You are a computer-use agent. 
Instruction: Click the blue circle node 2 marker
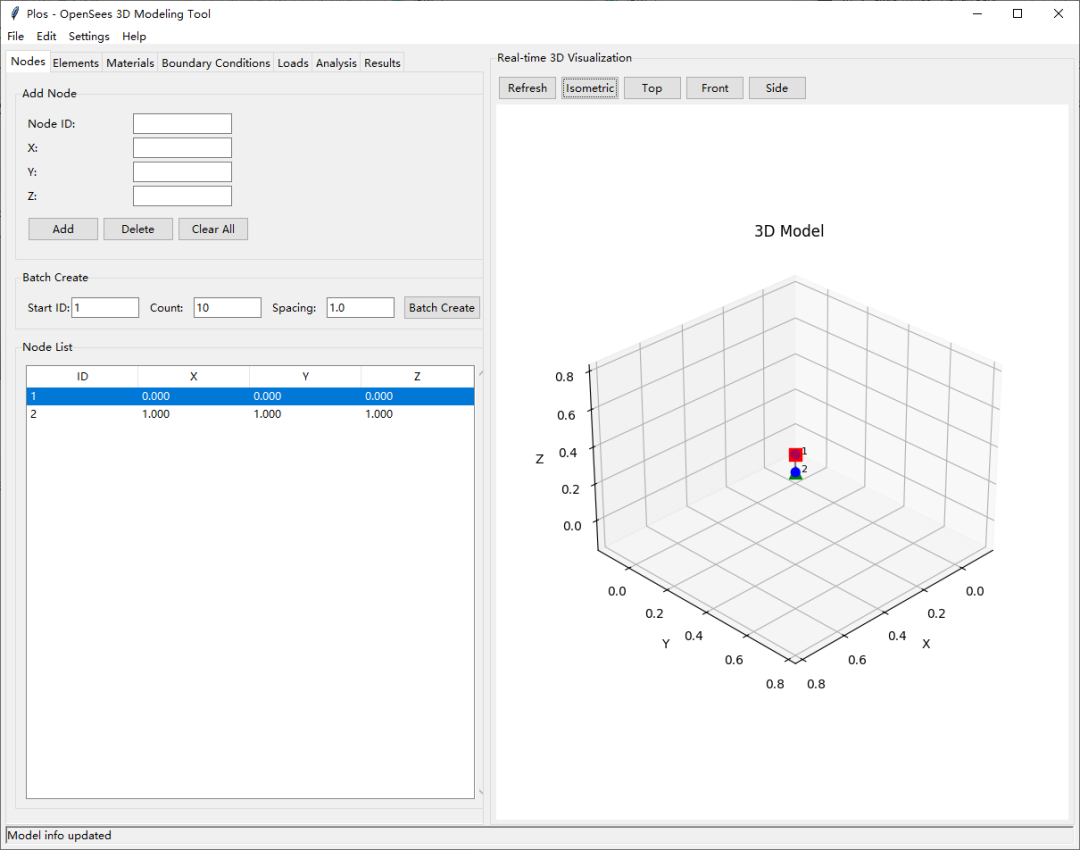click(x=796, y=472)
